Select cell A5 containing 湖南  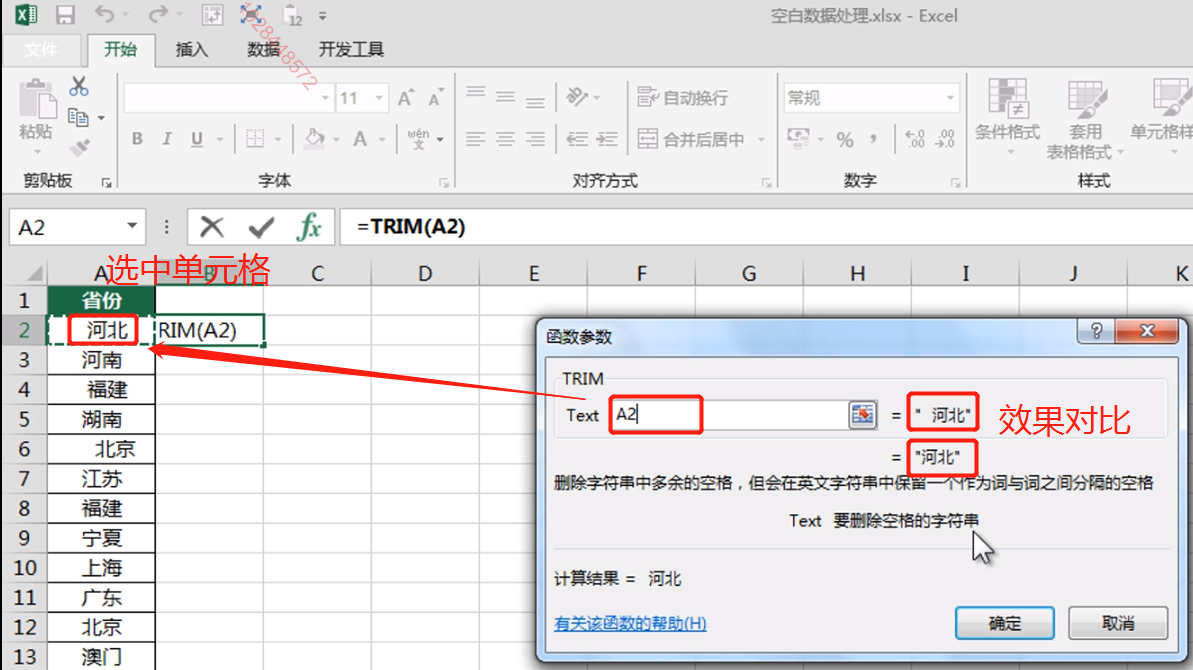pos(101,419)
